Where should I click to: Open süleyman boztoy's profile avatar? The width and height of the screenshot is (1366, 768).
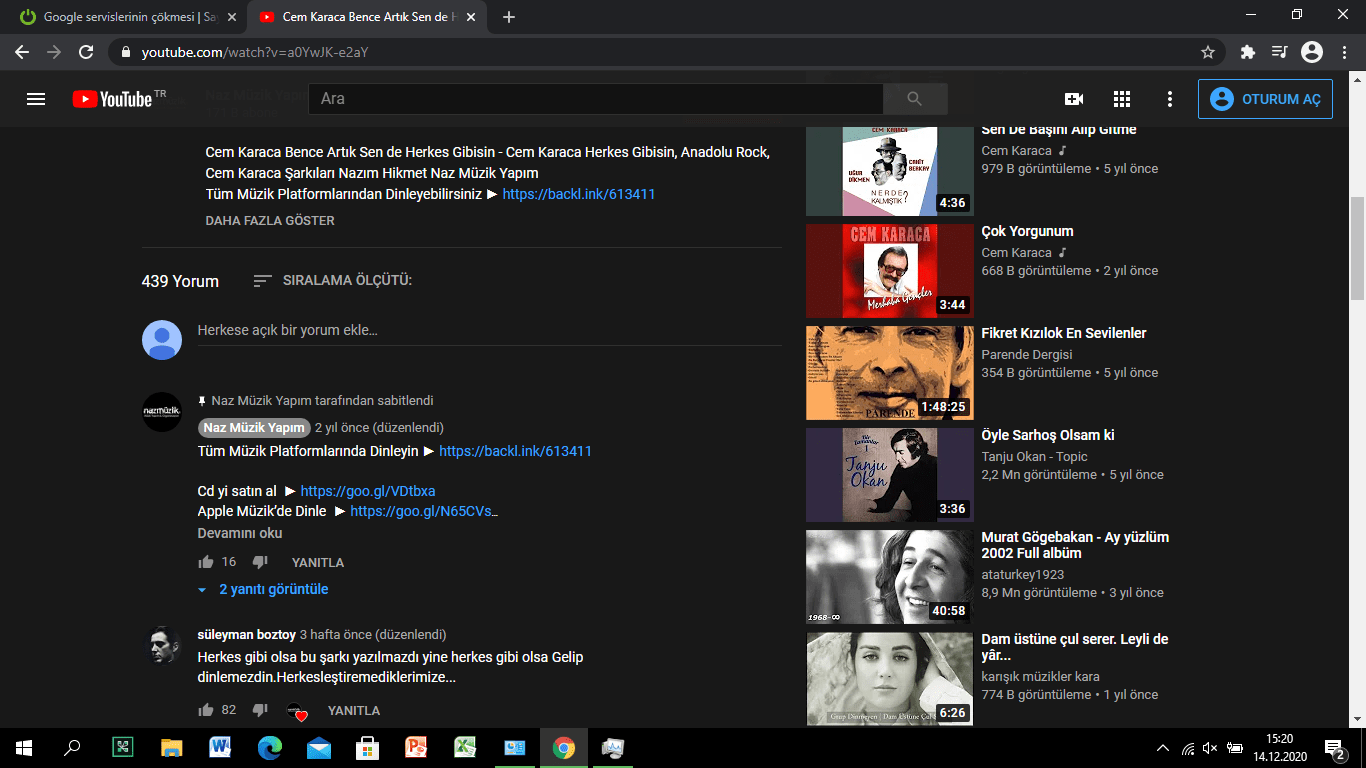(x=162, y=646)
